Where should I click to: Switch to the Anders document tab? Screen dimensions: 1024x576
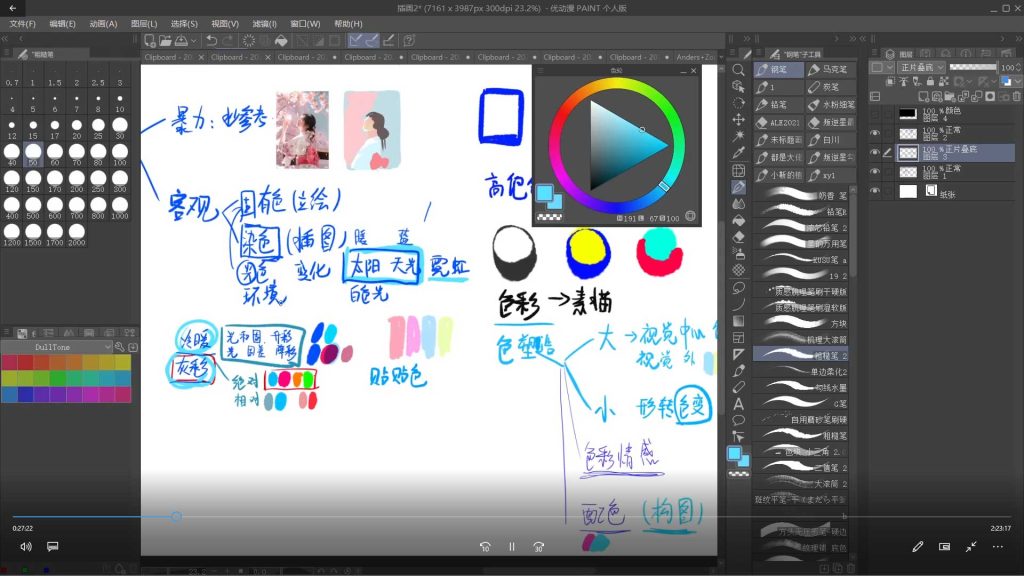pos(695,57)
